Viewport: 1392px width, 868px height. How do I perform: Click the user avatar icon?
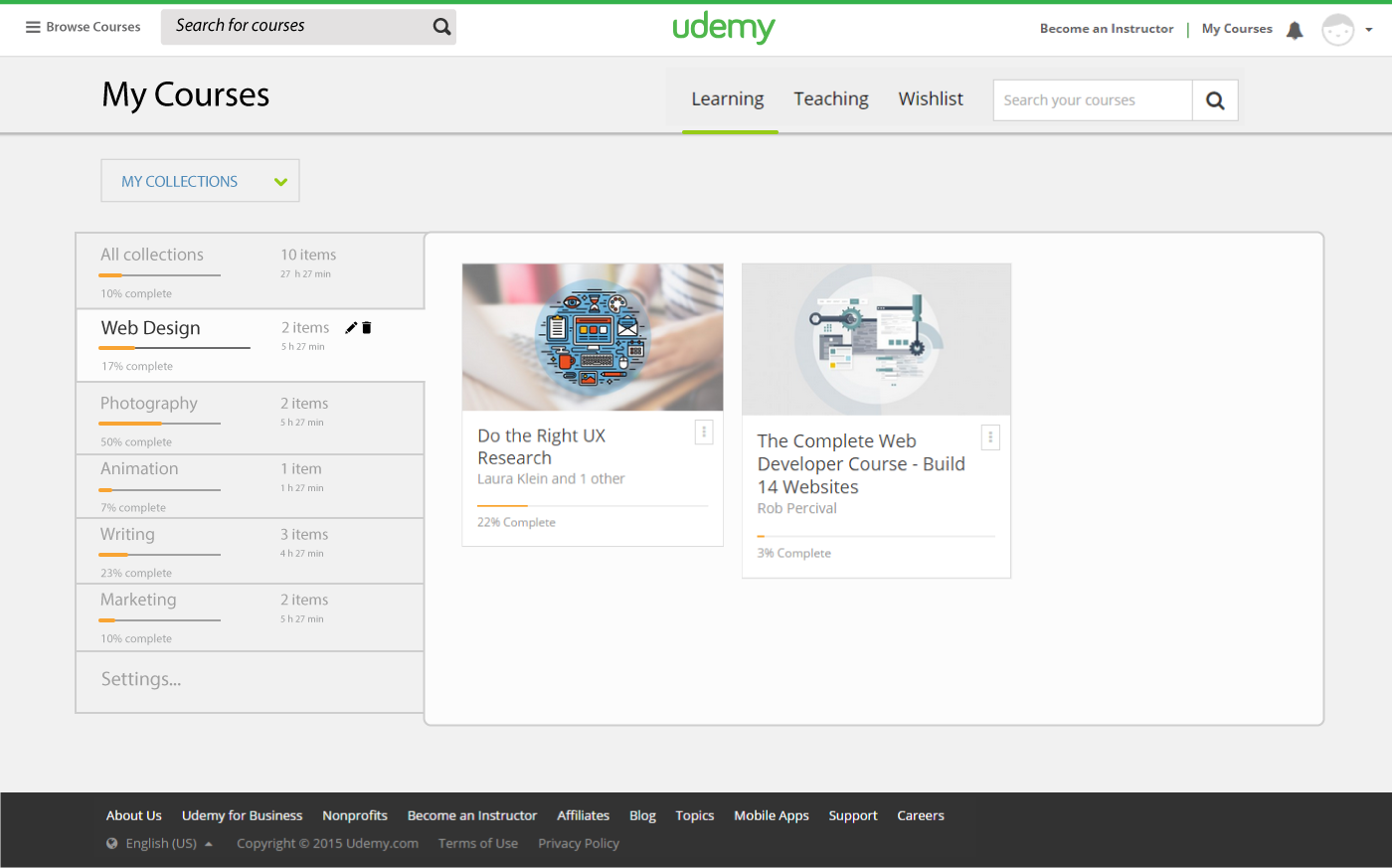click(x=1338, y=30)
